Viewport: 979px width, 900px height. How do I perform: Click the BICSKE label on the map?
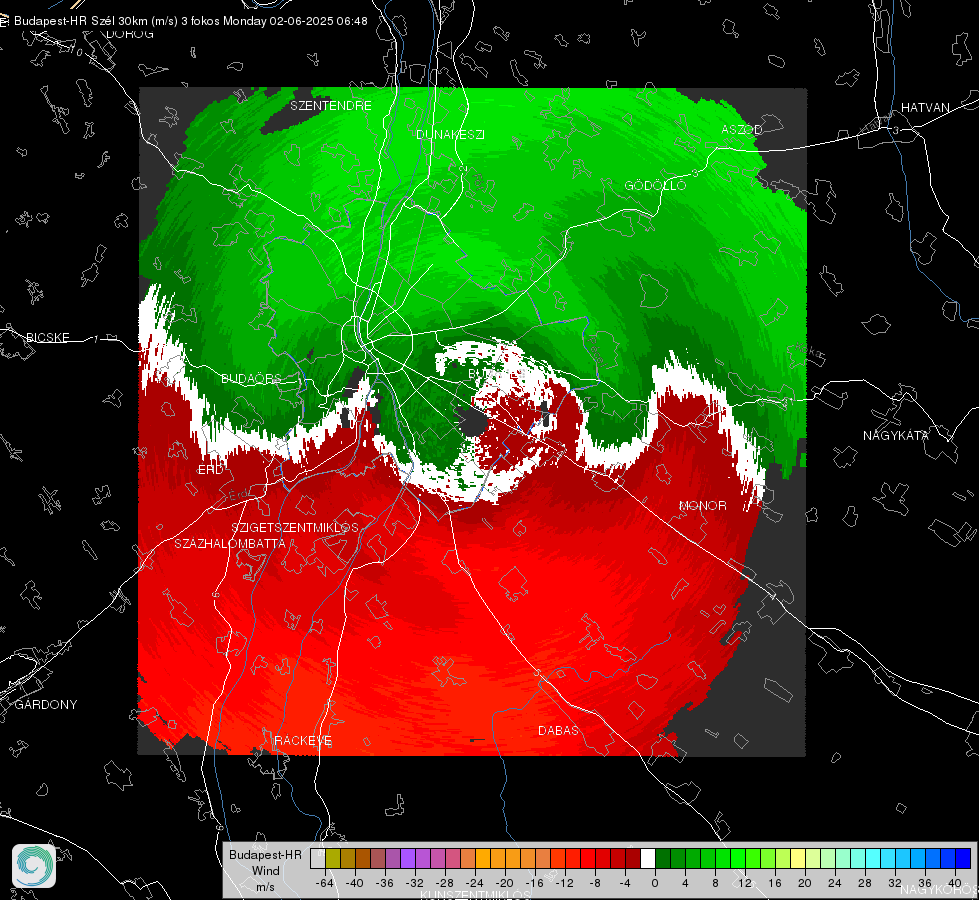tap(47, 337)
